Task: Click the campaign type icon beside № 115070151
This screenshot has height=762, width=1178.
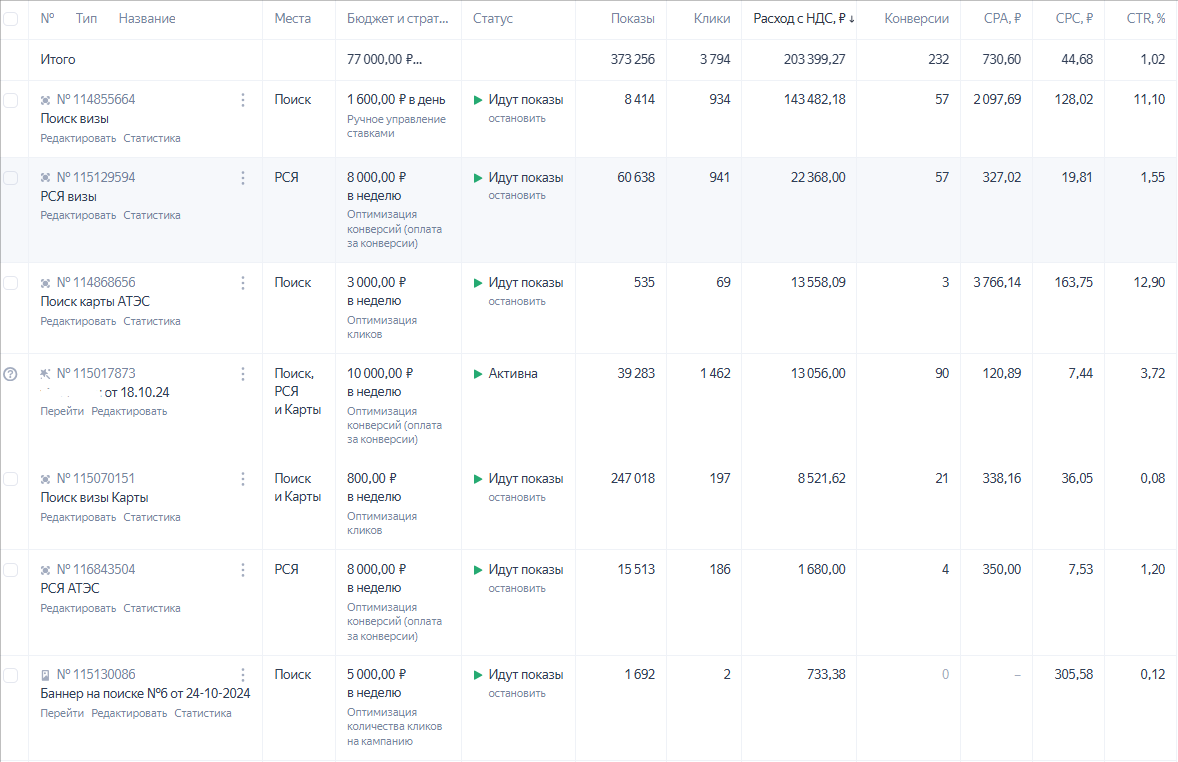Action: (46, 479)
